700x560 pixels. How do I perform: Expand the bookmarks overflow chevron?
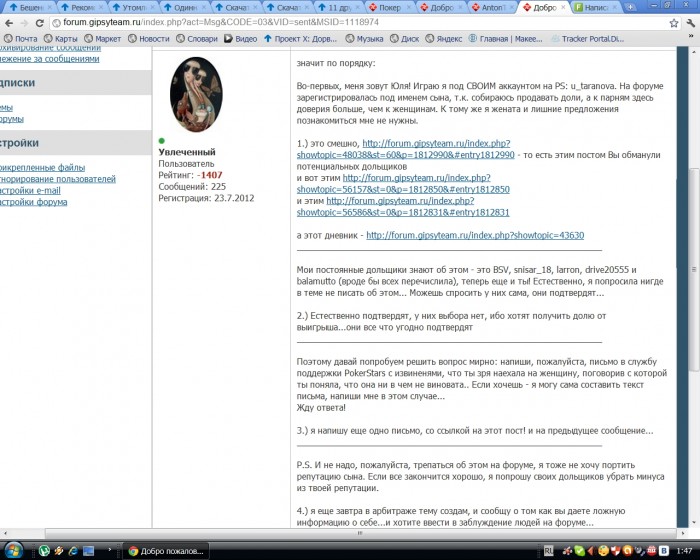692,37
